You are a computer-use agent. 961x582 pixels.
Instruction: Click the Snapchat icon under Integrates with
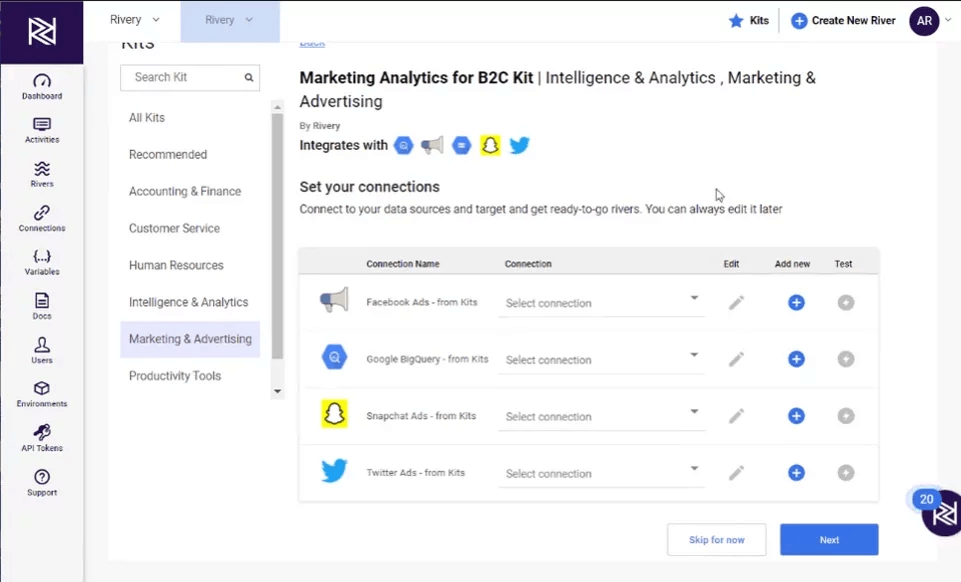click(x=490, y=145)
